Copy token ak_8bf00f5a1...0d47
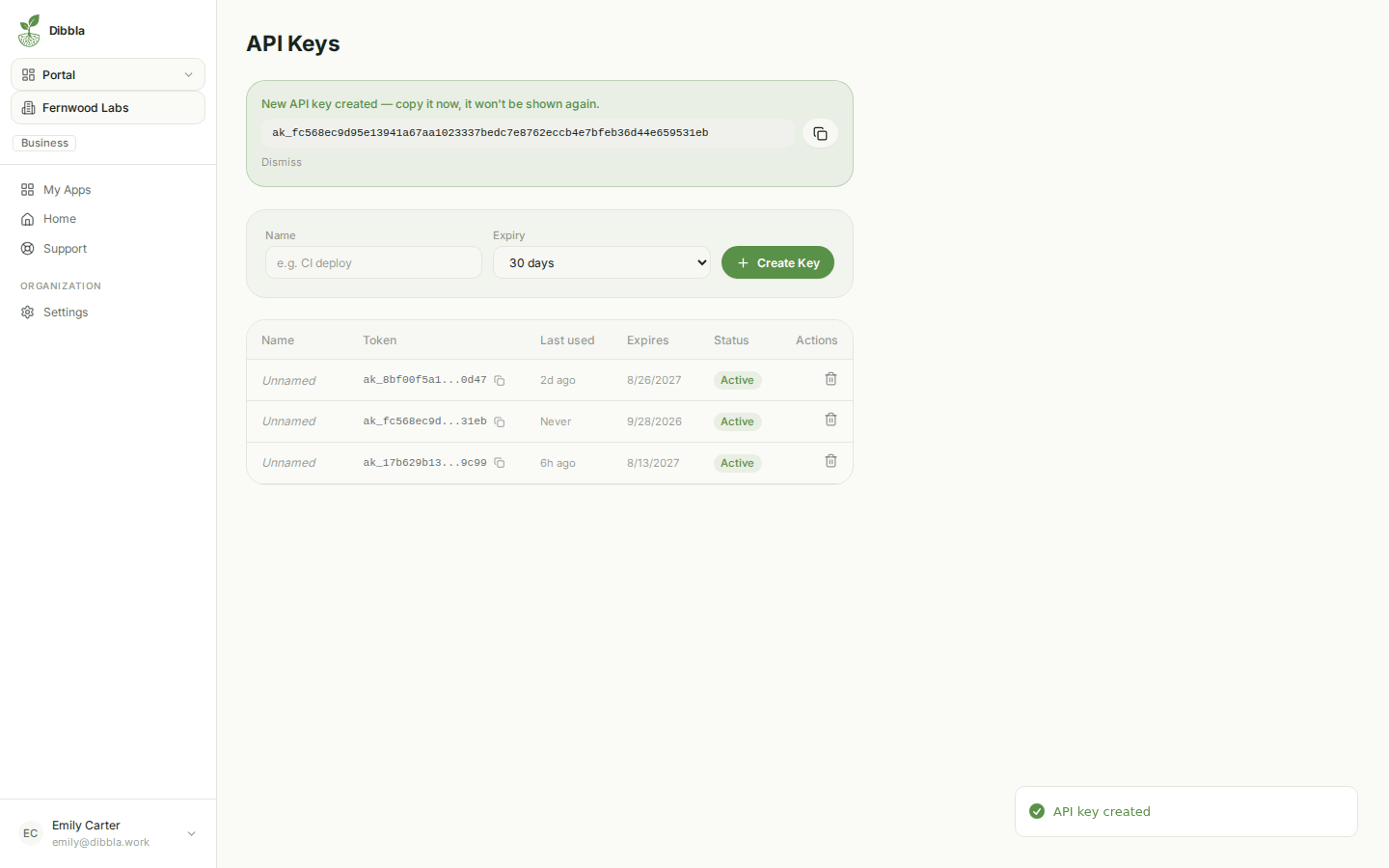The height and width of the screenshot is (868, 1389). coord(500,381)
